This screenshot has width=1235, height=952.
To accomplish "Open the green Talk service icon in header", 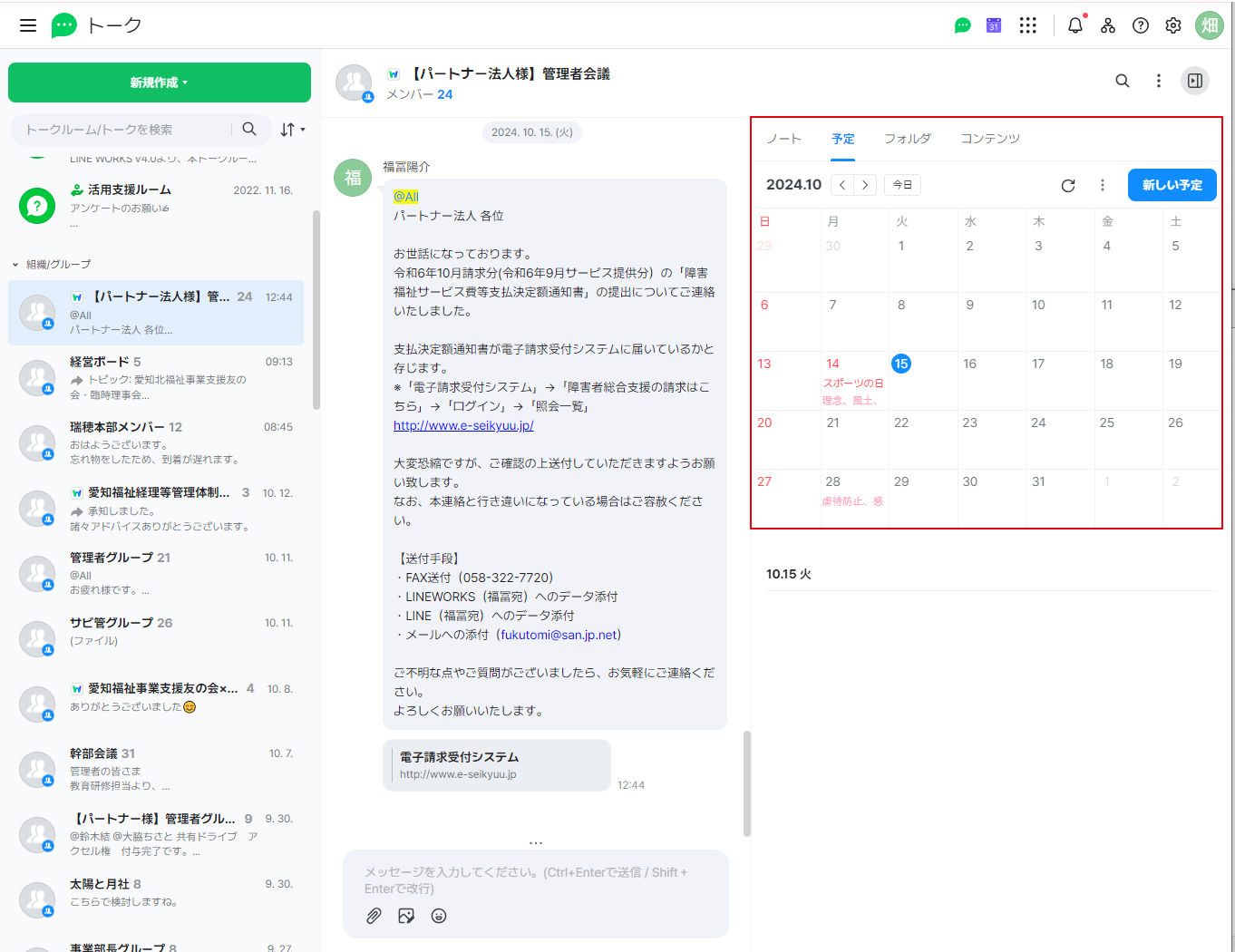I will coord(963,25).
